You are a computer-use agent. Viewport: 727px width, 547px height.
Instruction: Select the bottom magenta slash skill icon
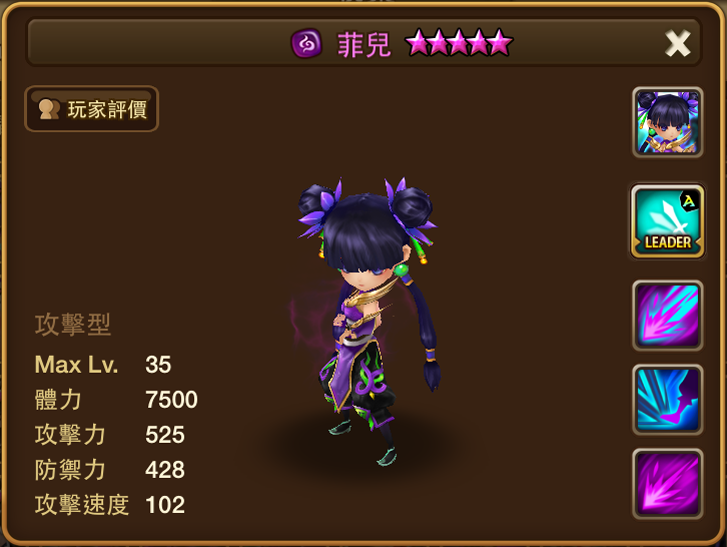coord(668,483)
